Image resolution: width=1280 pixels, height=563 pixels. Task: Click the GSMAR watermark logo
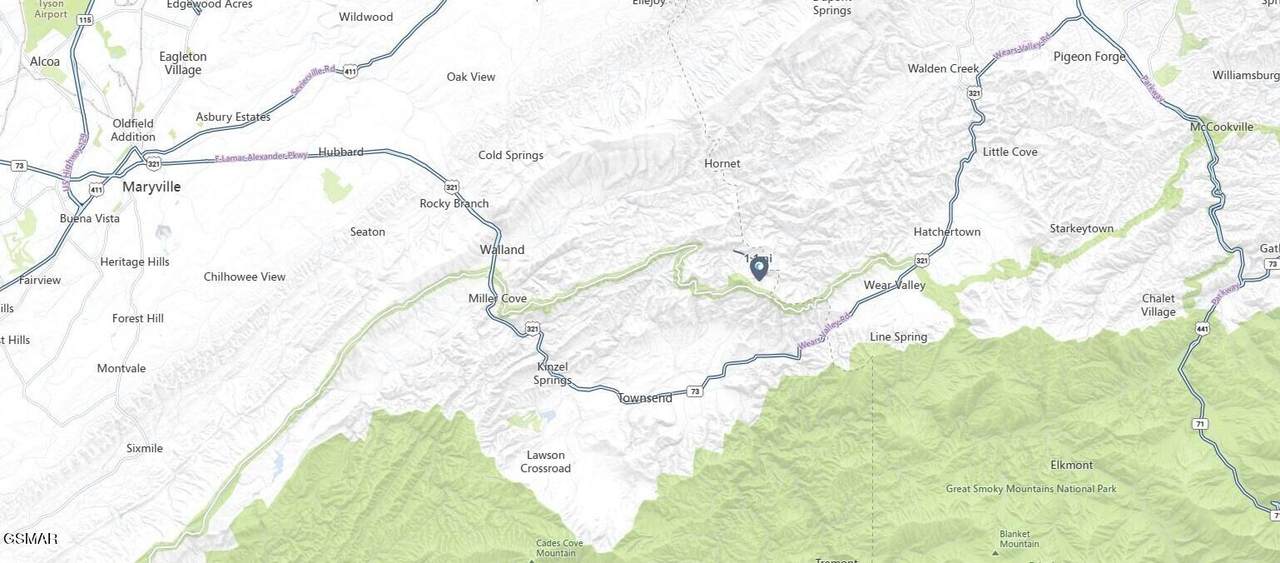30,539
